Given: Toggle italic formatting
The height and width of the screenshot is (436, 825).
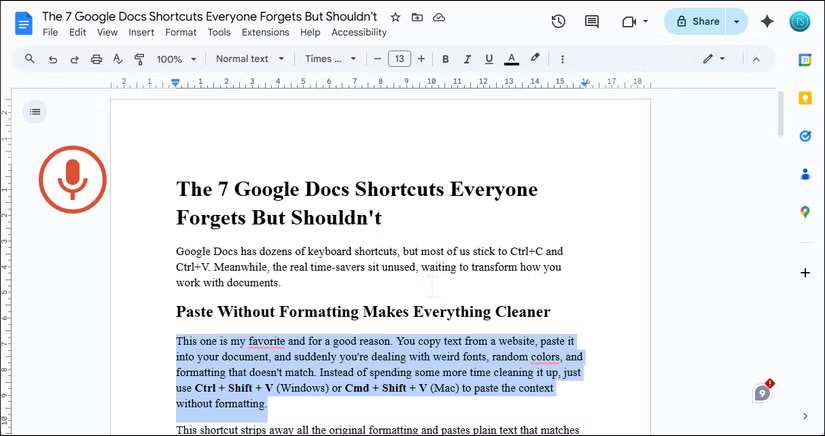Looking at the screenshot, I should (467, 59).
